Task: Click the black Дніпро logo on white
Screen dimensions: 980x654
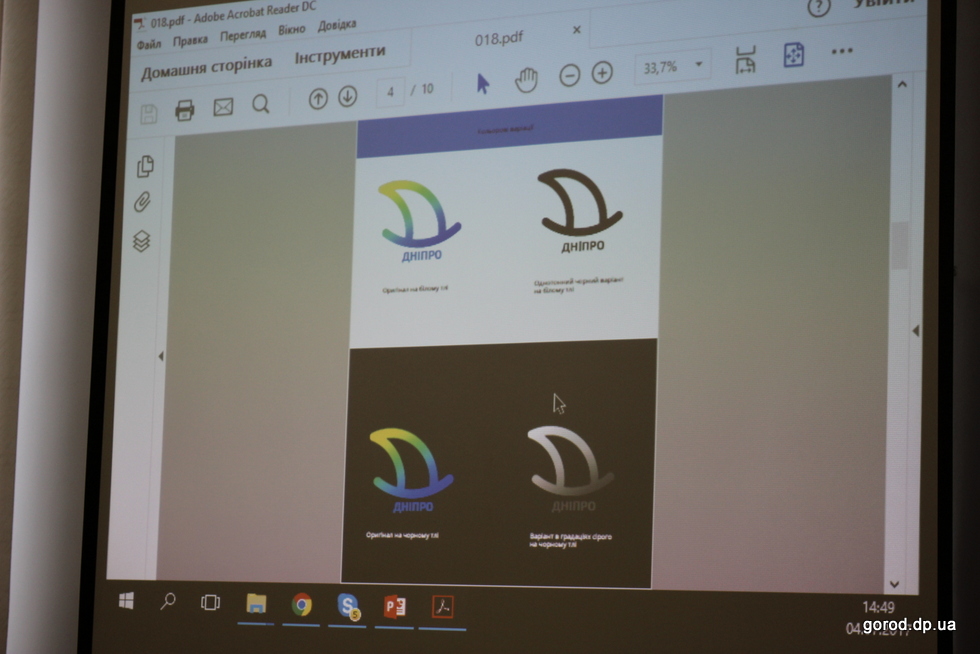Action: pyautogui.click(x=579, y=211)
